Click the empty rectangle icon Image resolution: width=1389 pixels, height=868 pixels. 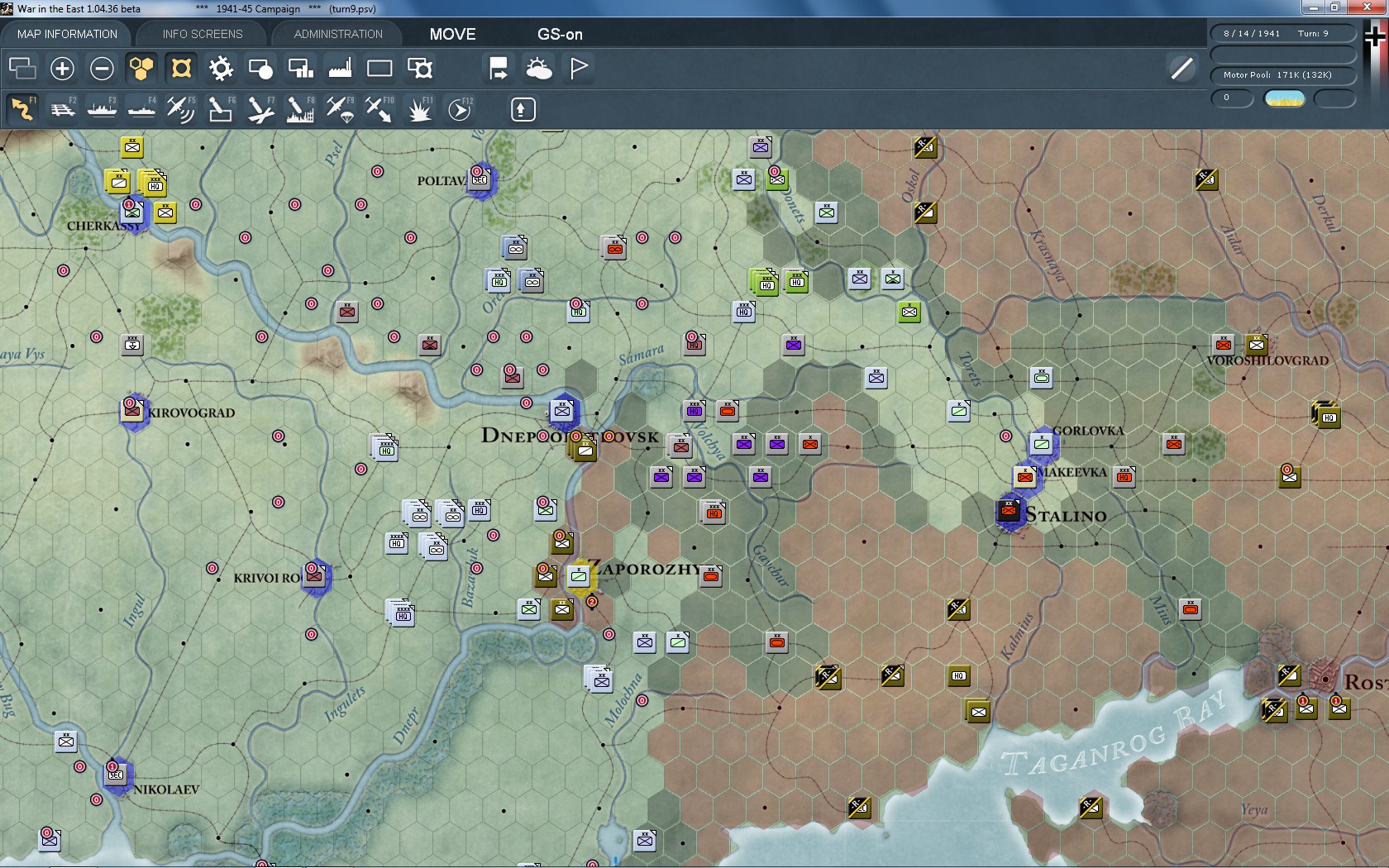379,68
